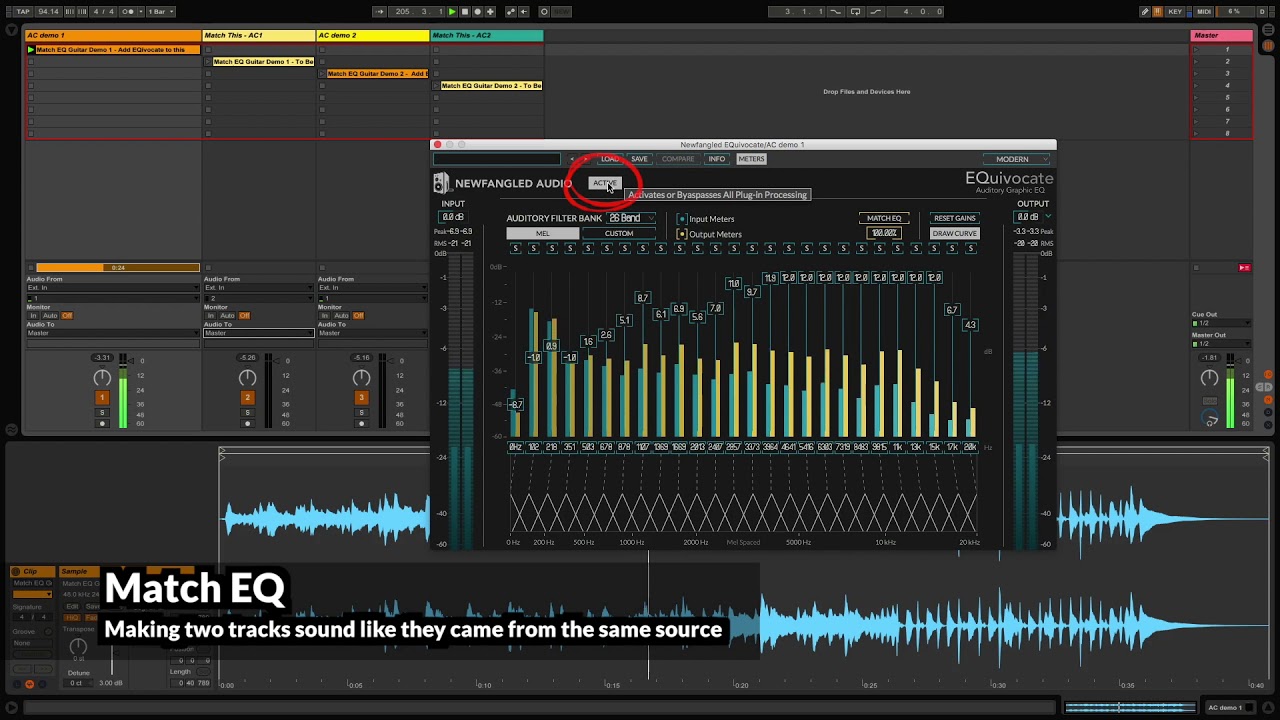Click track 3 pan knob
Screen dimensions: 1280x720
361,377
